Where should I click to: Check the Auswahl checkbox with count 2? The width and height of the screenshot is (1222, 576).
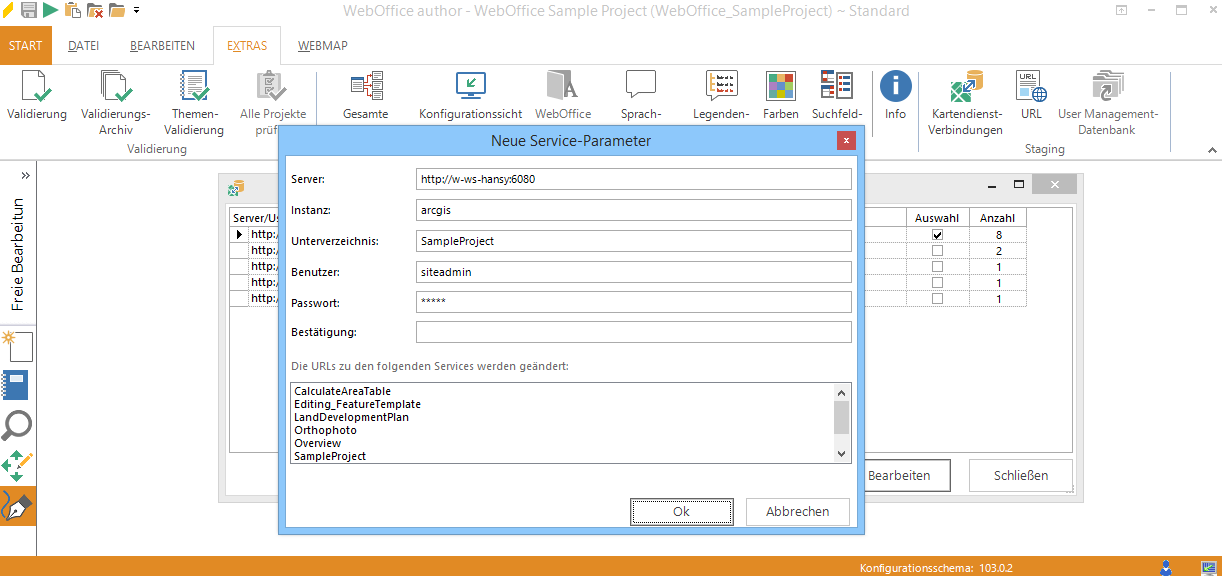pos(937,251)
